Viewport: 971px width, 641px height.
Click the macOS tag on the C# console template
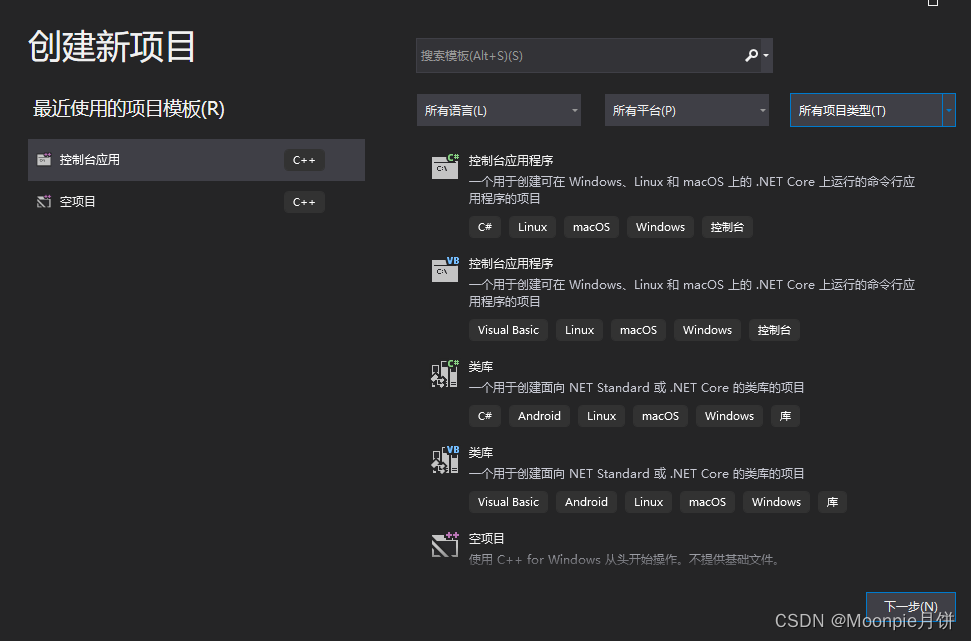point(591,227)
